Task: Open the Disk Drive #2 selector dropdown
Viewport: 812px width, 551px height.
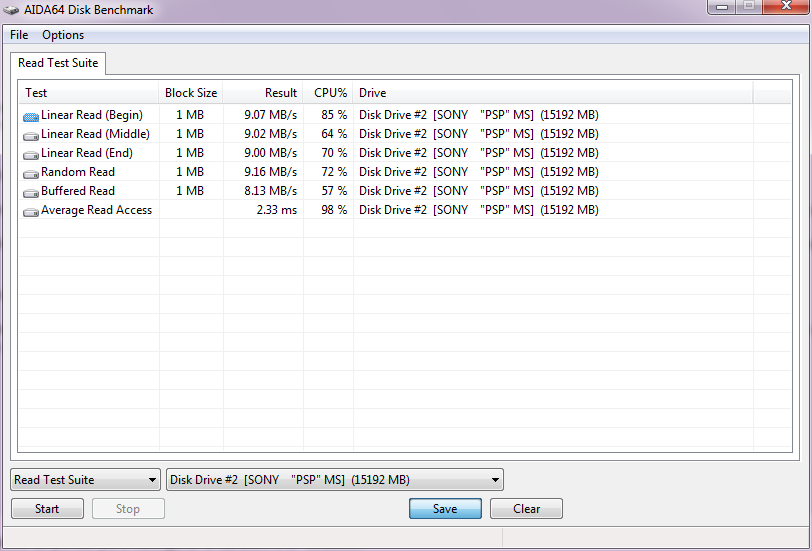Action: pyautogui.click(x=335, y=480)
